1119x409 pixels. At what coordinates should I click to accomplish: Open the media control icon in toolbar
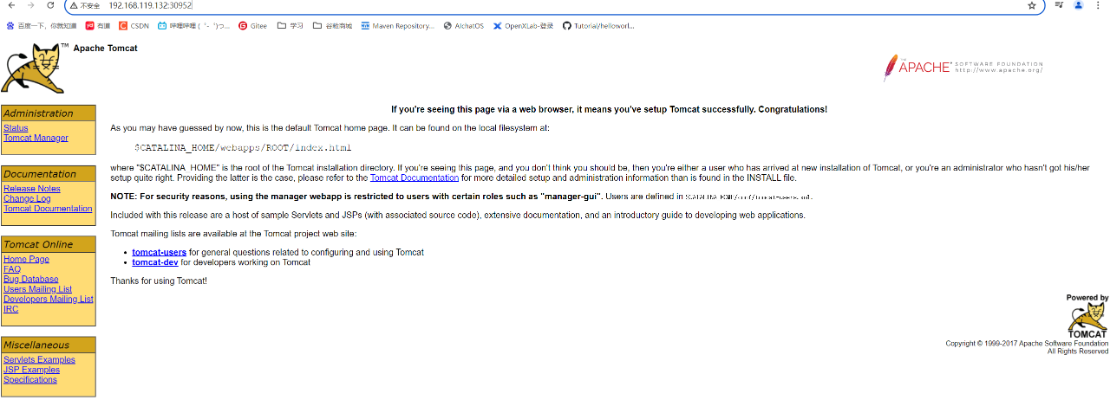pyautogui.click(x=1060, y=5)
